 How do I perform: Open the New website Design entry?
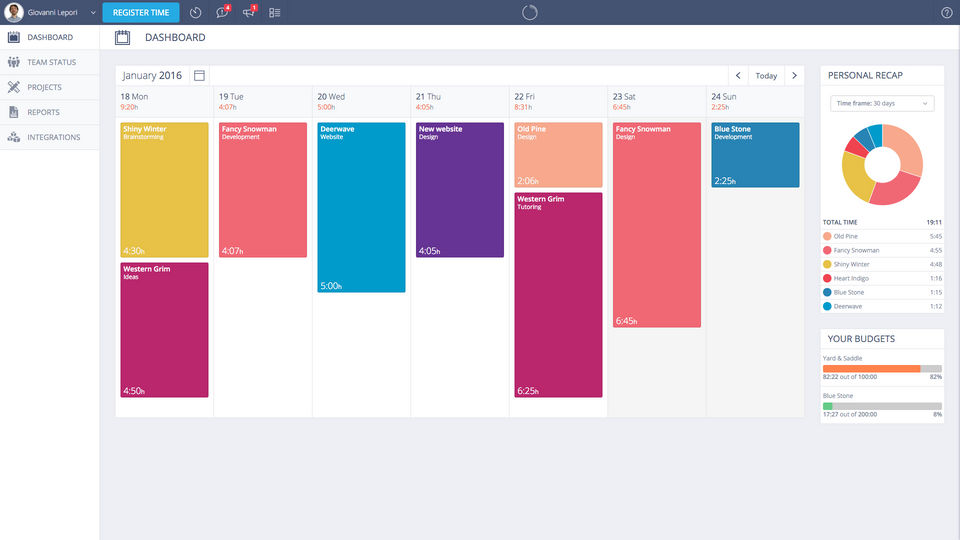460,190
